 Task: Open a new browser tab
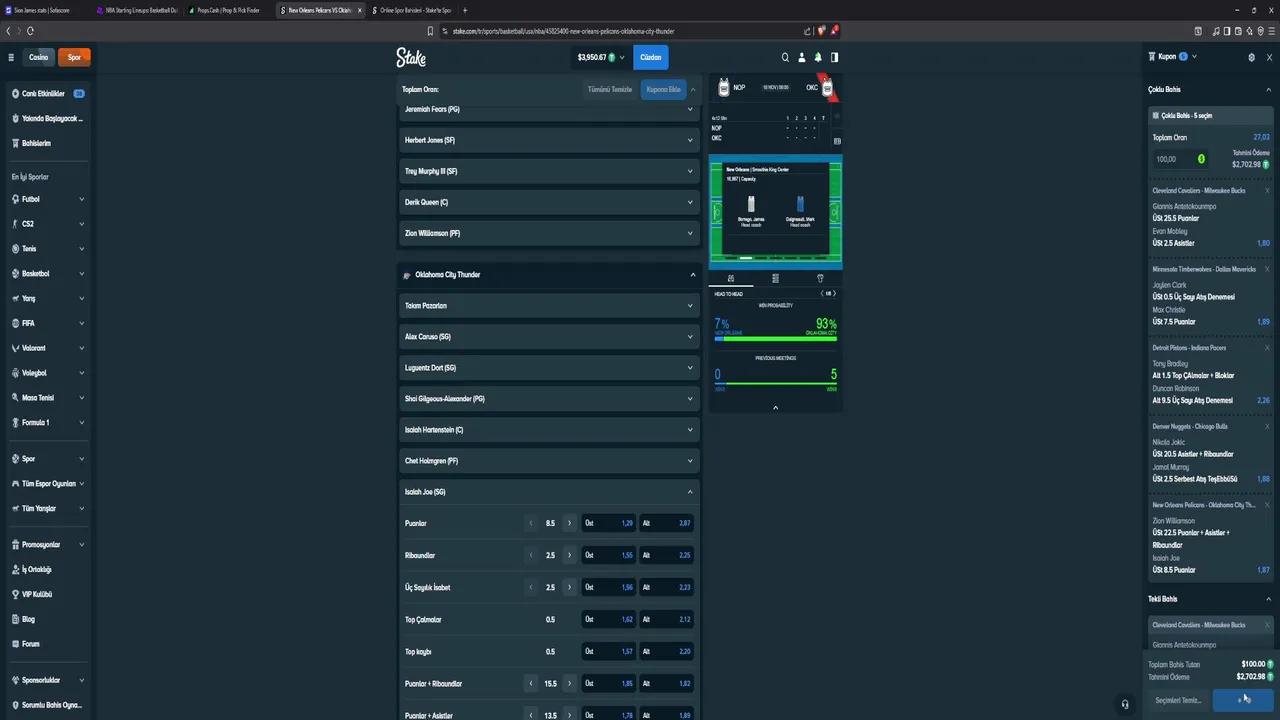pyautogui.click(x=464, y=10)
